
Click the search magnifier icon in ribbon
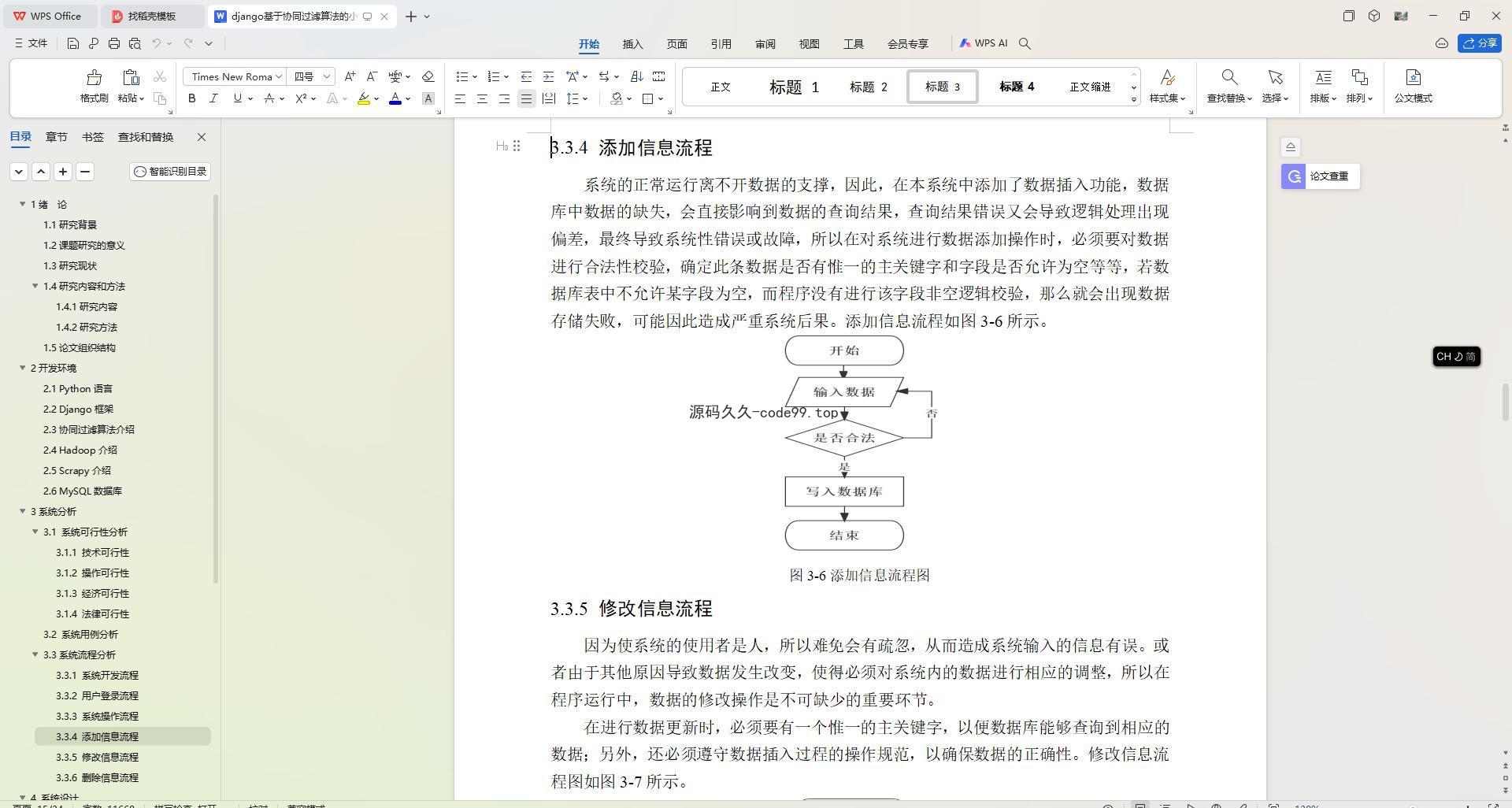click(1025, 44)
